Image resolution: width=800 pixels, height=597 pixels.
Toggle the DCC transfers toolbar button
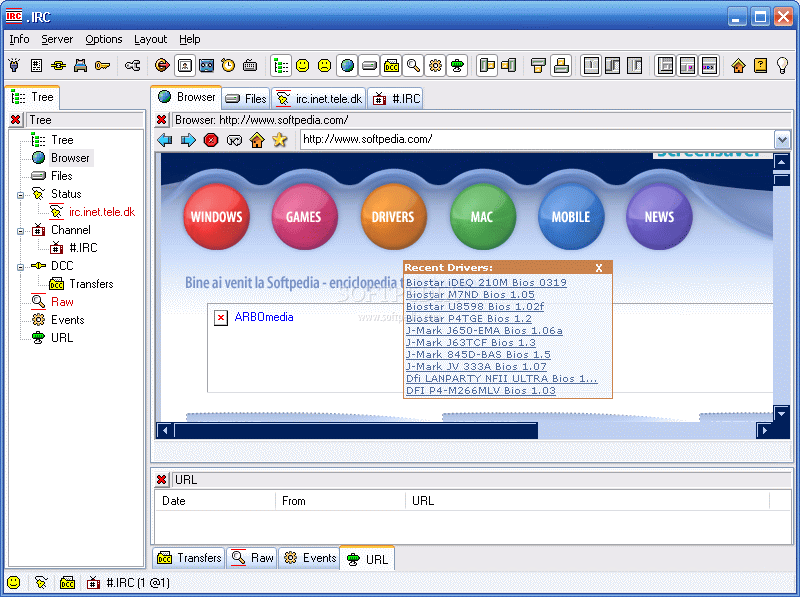(x=391, y=65)
